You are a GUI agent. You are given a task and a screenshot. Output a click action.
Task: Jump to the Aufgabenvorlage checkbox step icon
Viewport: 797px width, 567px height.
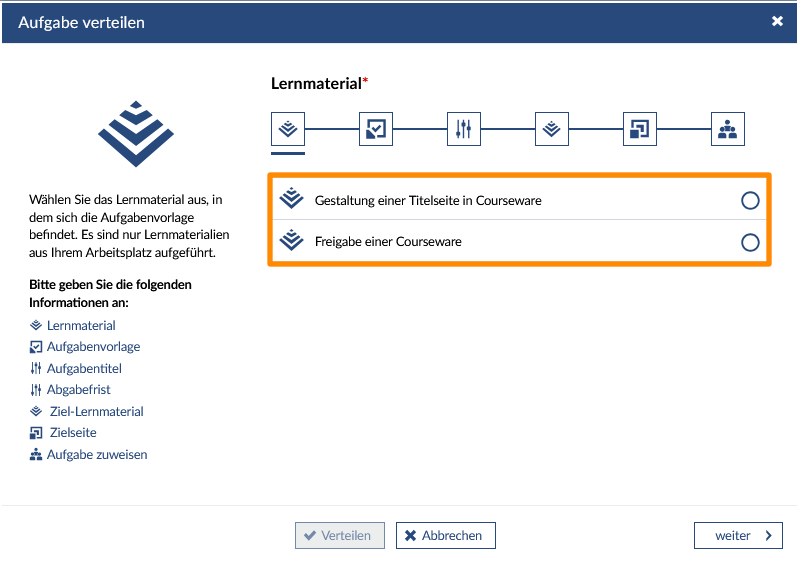click(376, 128)
